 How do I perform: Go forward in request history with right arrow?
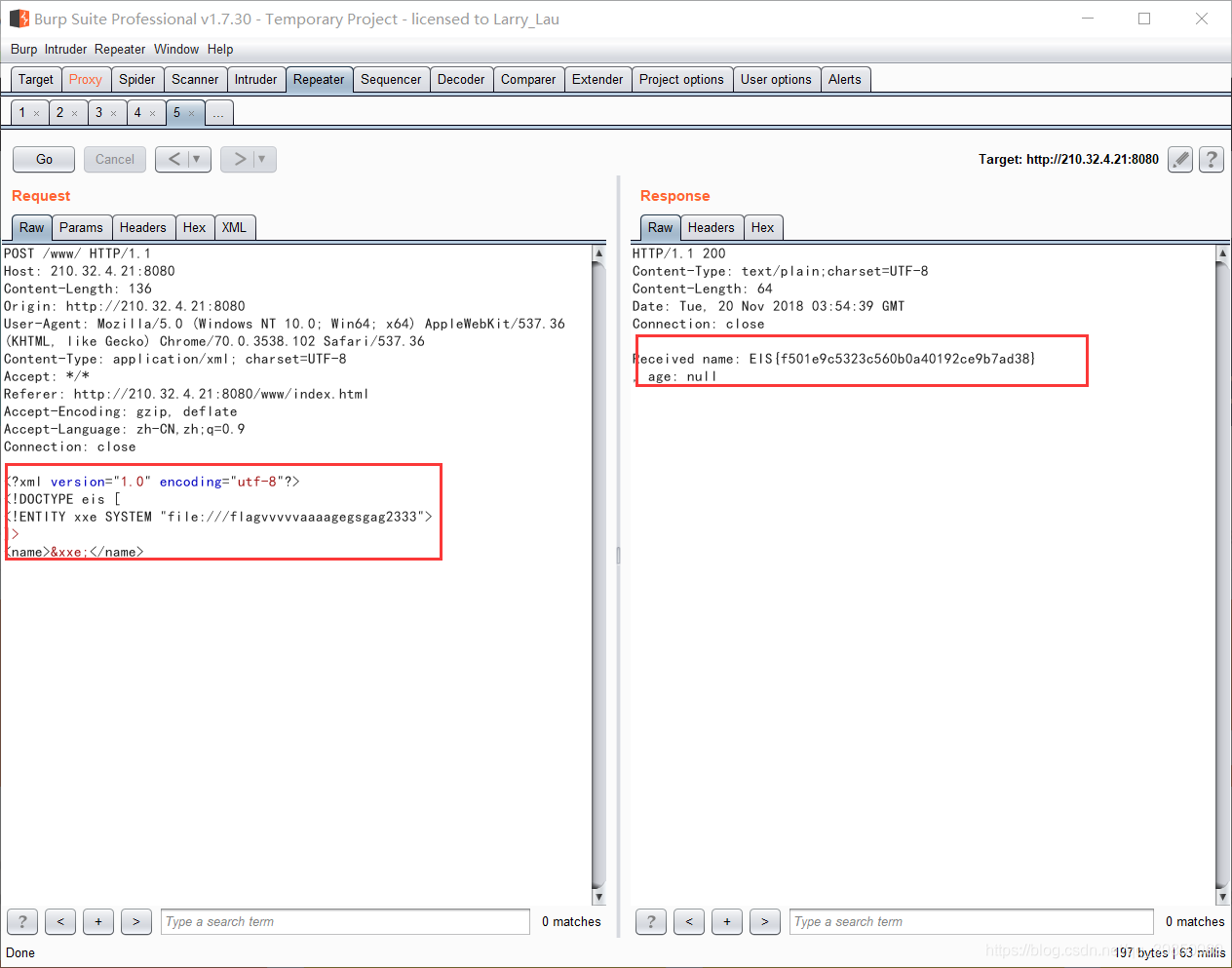tap(239, 159)
